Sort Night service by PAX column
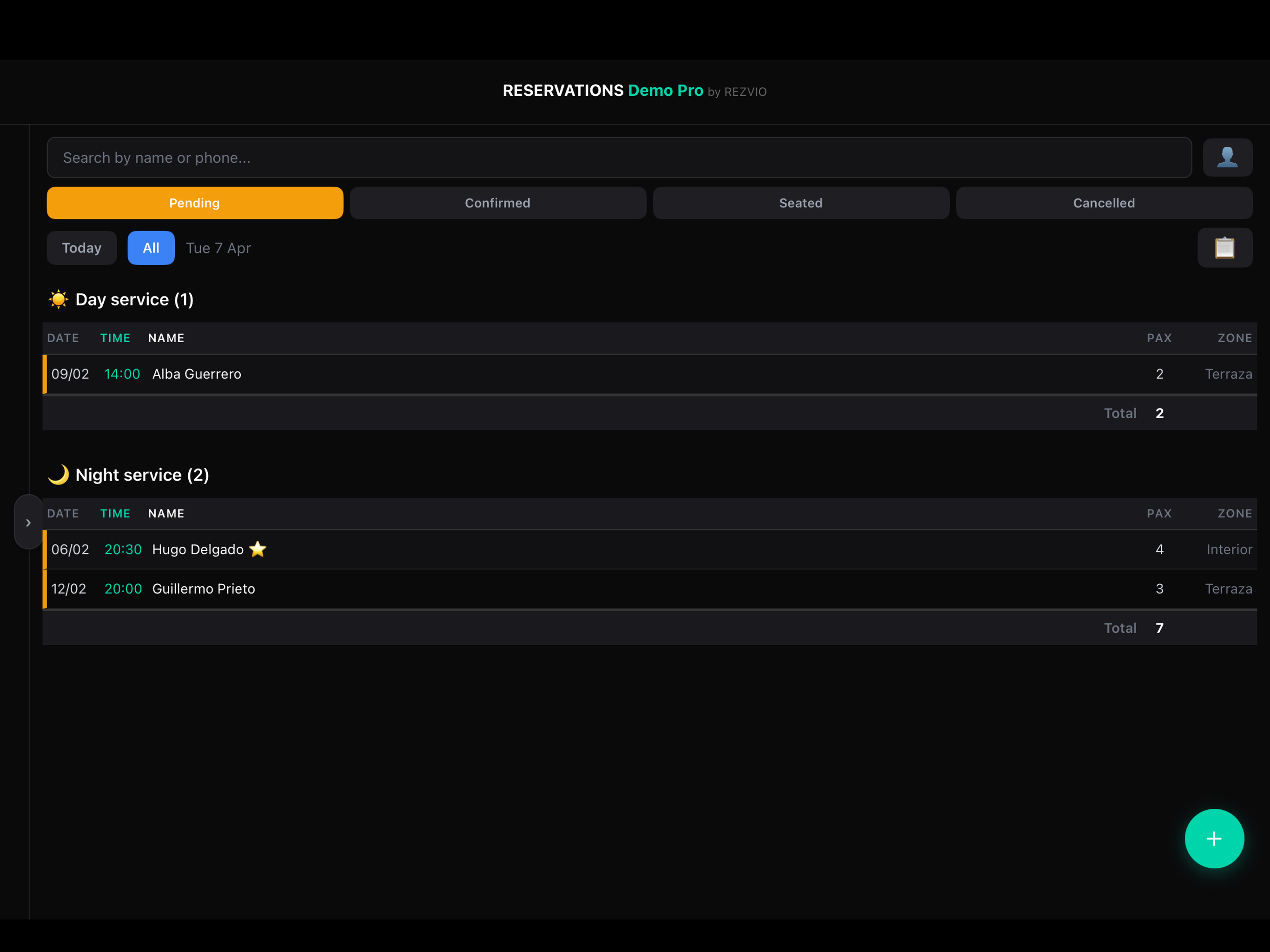This screenshot has height=952, width=1270. pyautogui.click(x=1159, y=513)
